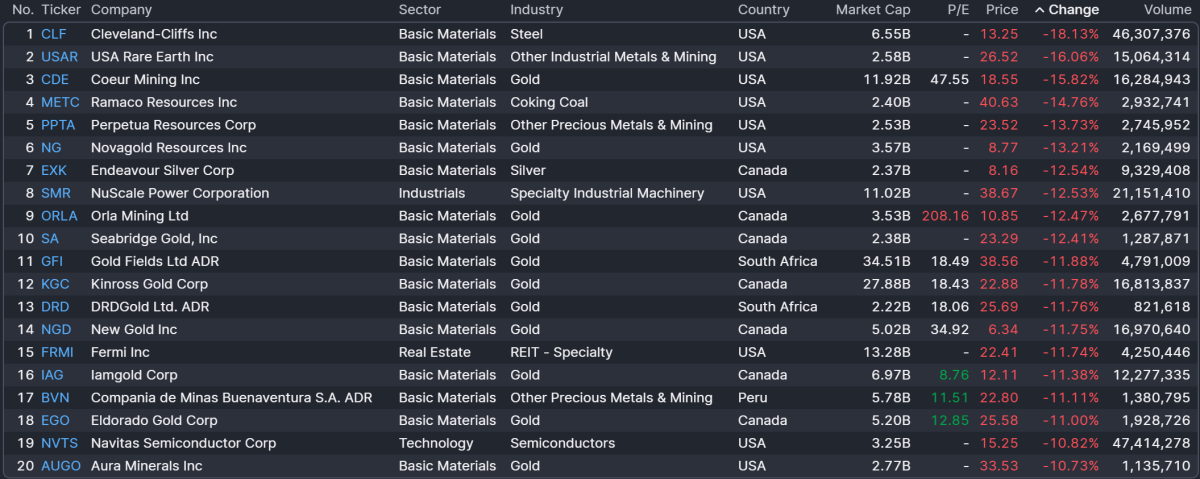Sort the table by Ticker column
The width and height of the screenshot is (1200, 479).
point(60,10)
